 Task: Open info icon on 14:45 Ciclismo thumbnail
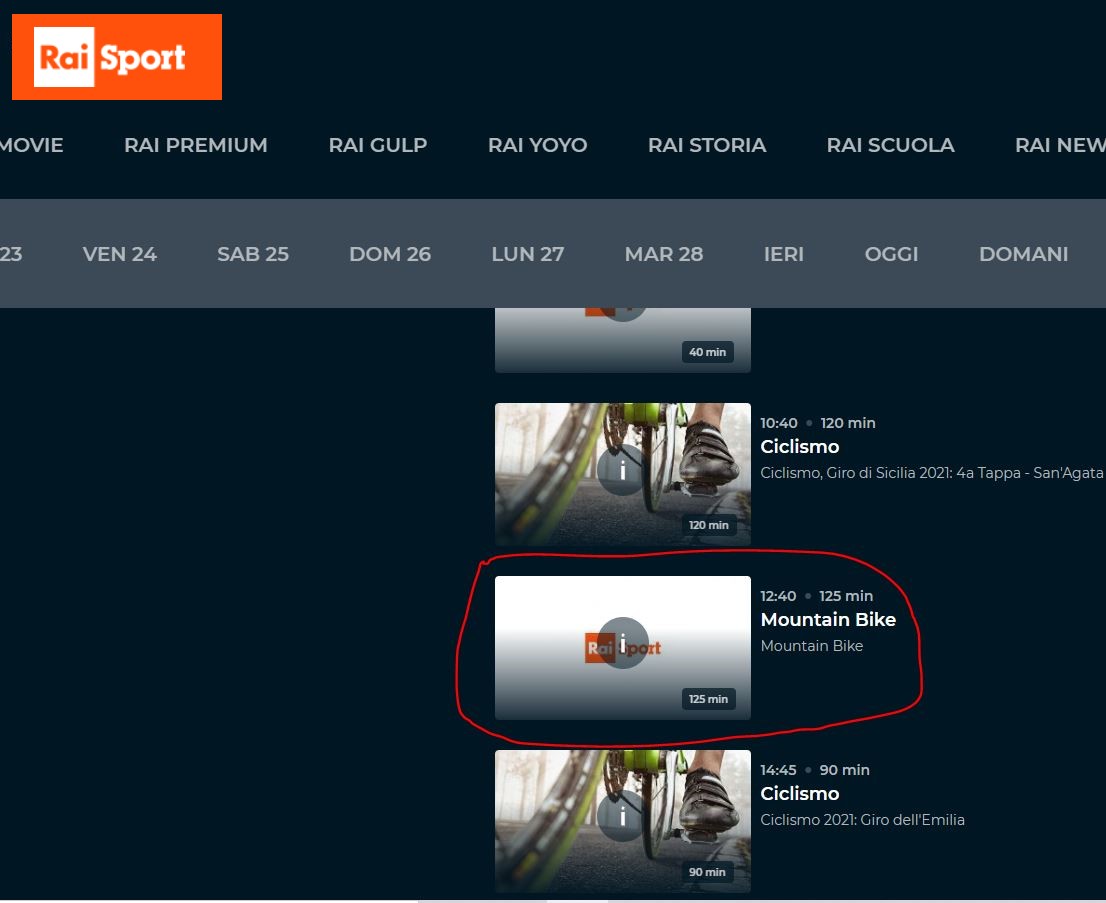[622, 816]
